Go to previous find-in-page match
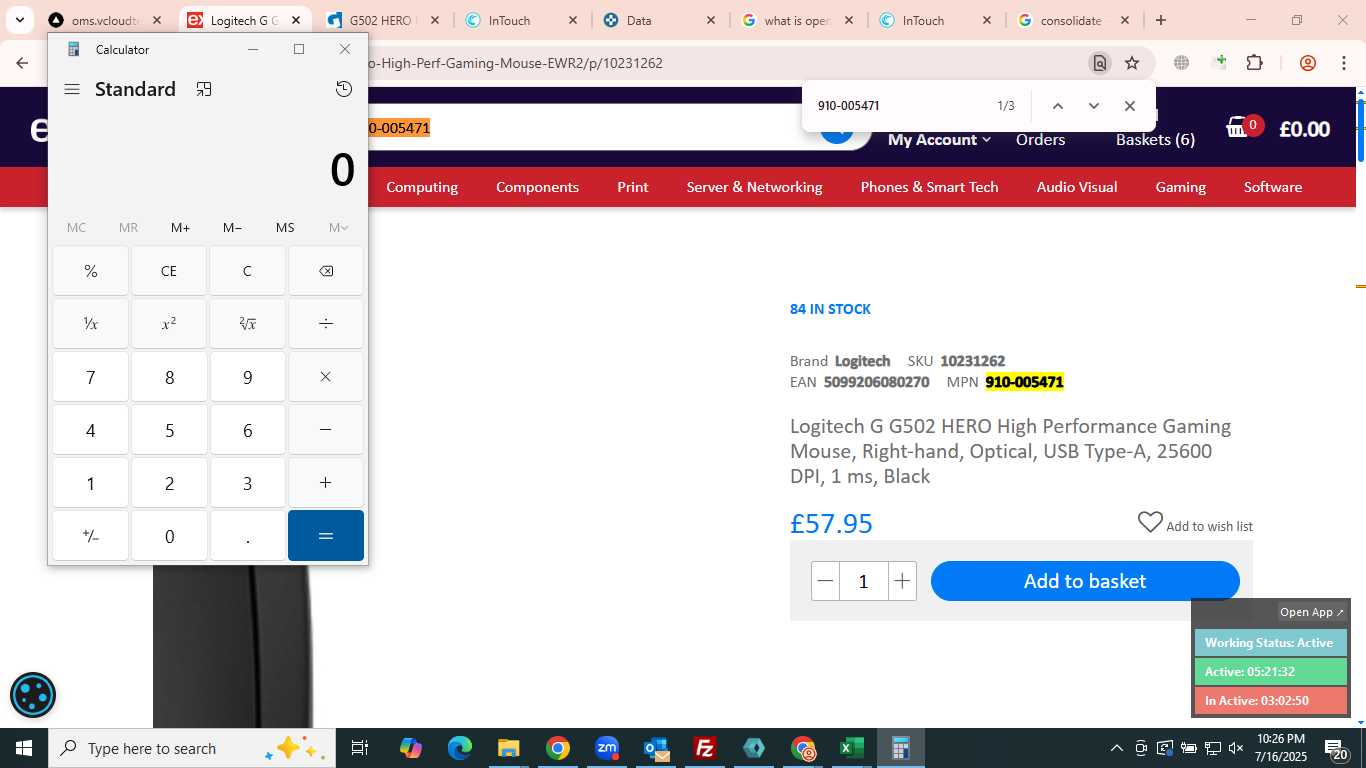Image resolution: width=1366 pixels, height=768 pixels. point(1057,106)
